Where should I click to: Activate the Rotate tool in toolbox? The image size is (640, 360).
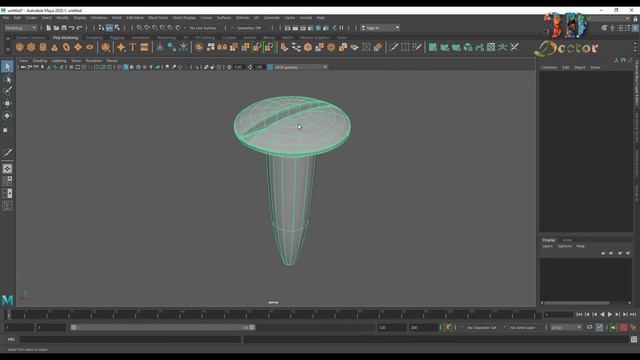click(7, 116)
